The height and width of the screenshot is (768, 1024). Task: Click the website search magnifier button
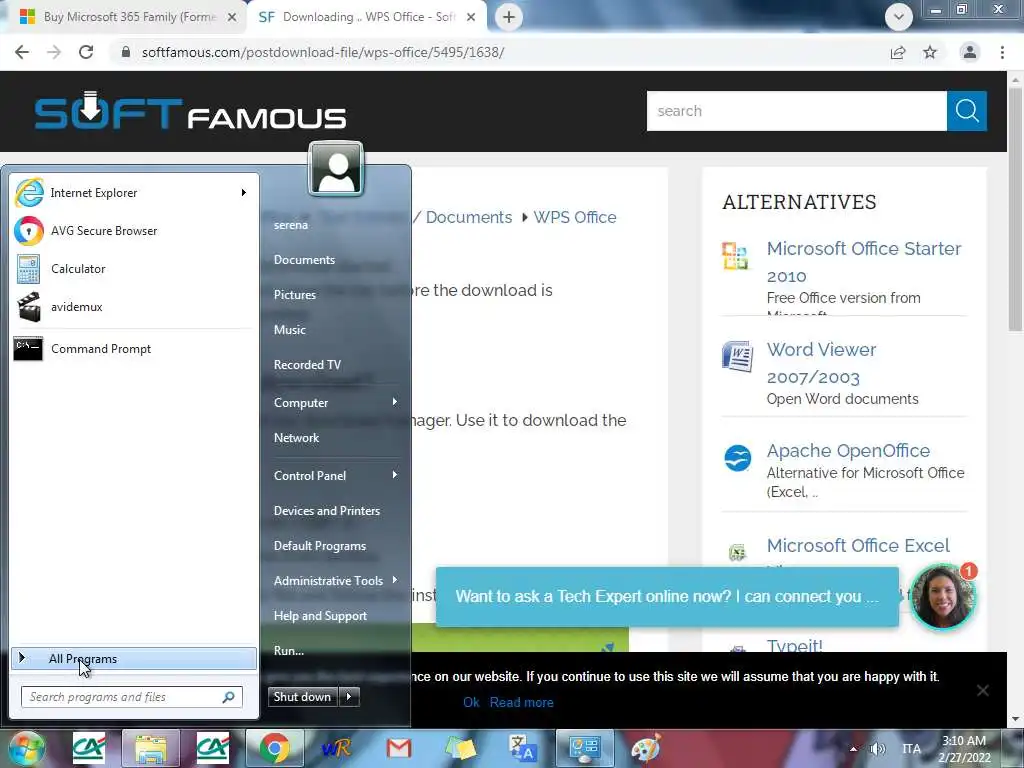[967, 111]
